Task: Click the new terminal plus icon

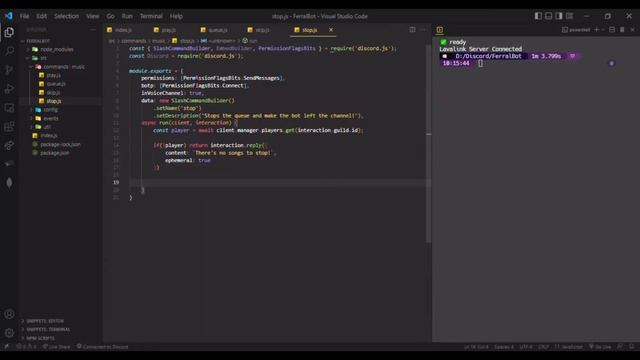Action: click(596, 30)
